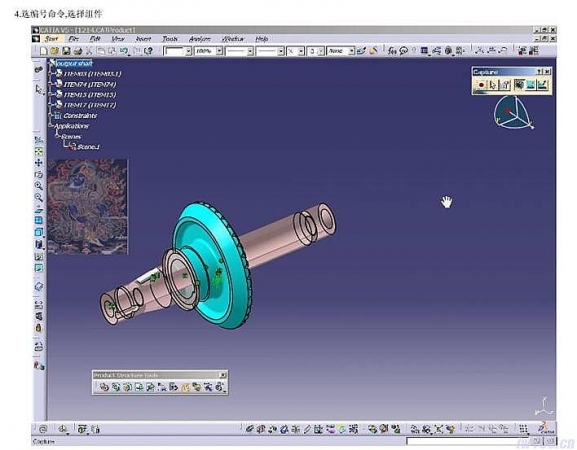Screen dimensions: 577x450
Task: Open the 100% opacity dropdown
Action: pos(219,51)
